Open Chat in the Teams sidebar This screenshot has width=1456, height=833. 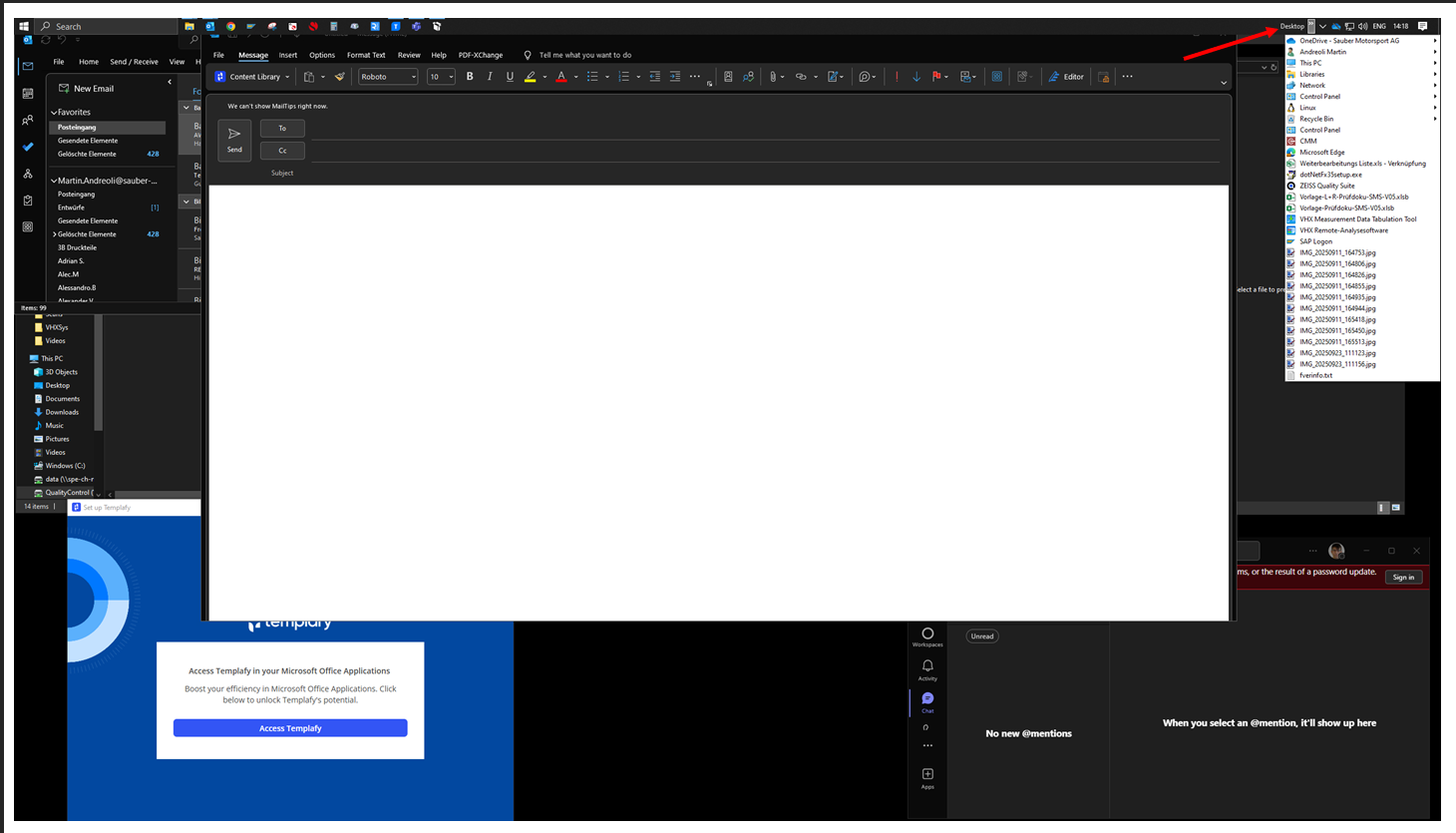point(927,702)
